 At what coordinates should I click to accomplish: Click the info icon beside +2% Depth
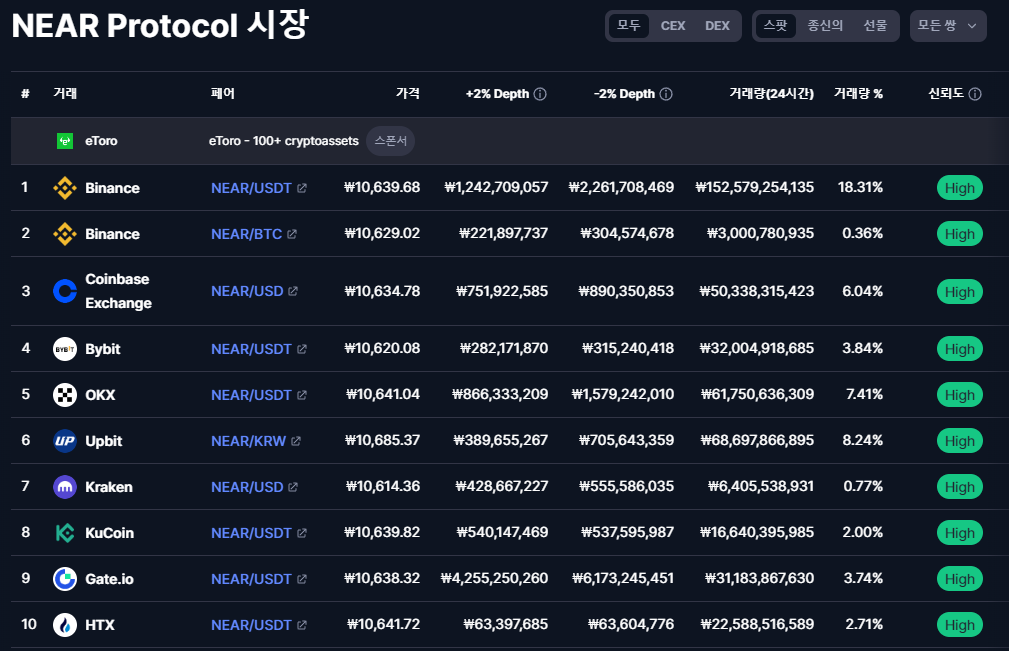pyautogui.click(x=540, y=94)
